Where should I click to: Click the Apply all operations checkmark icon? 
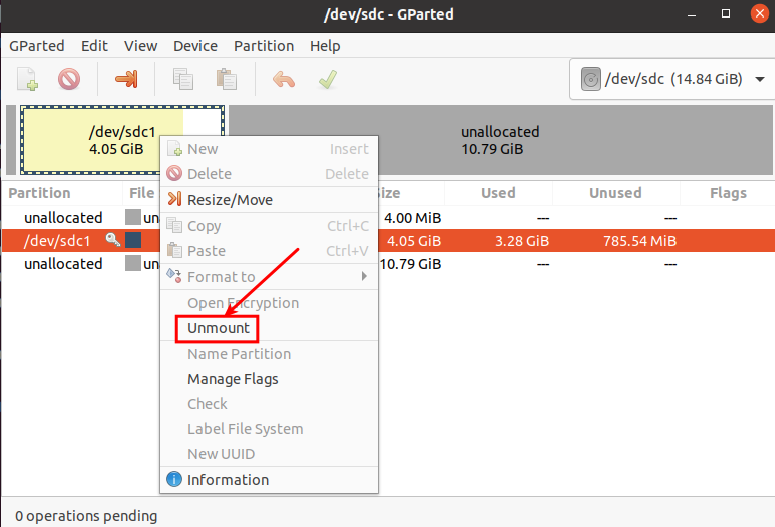coord(328,79)
